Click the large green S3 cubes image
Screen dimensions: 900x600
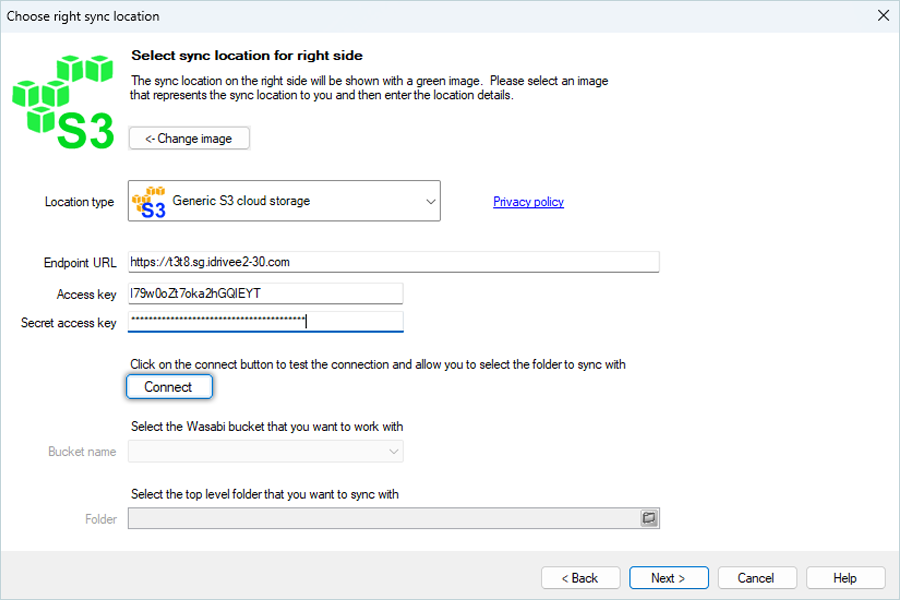click(63, 102)
